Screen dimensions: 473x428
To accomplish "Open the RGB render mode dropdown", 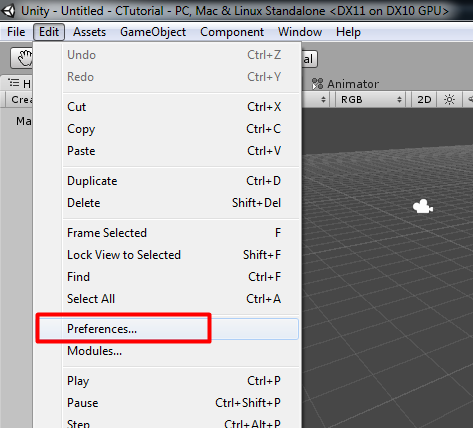I will [x=371, y=100].
